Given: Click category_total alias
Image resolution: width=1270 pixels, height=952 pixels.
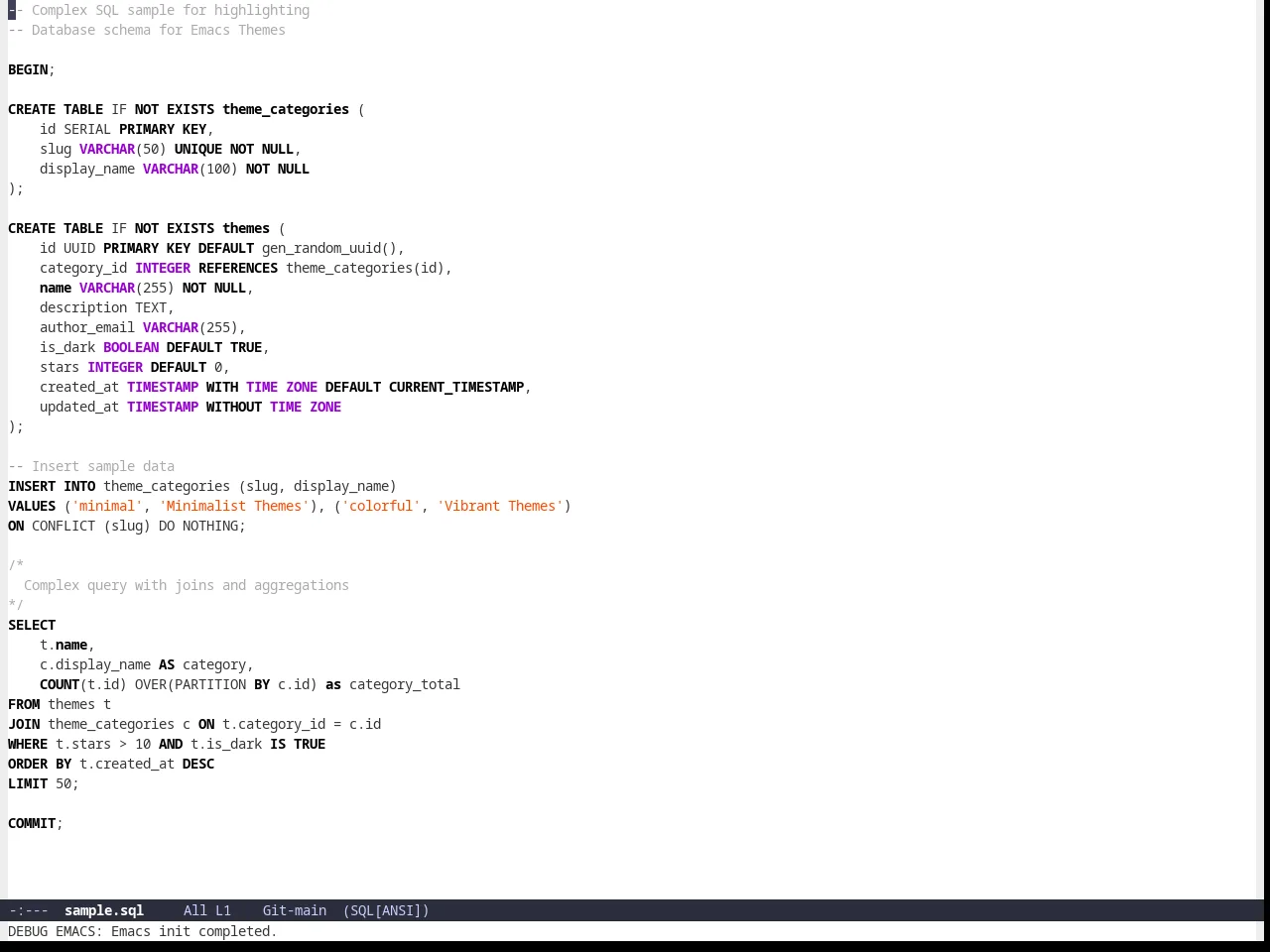Looking at the screenshot, I should [405, 684].
